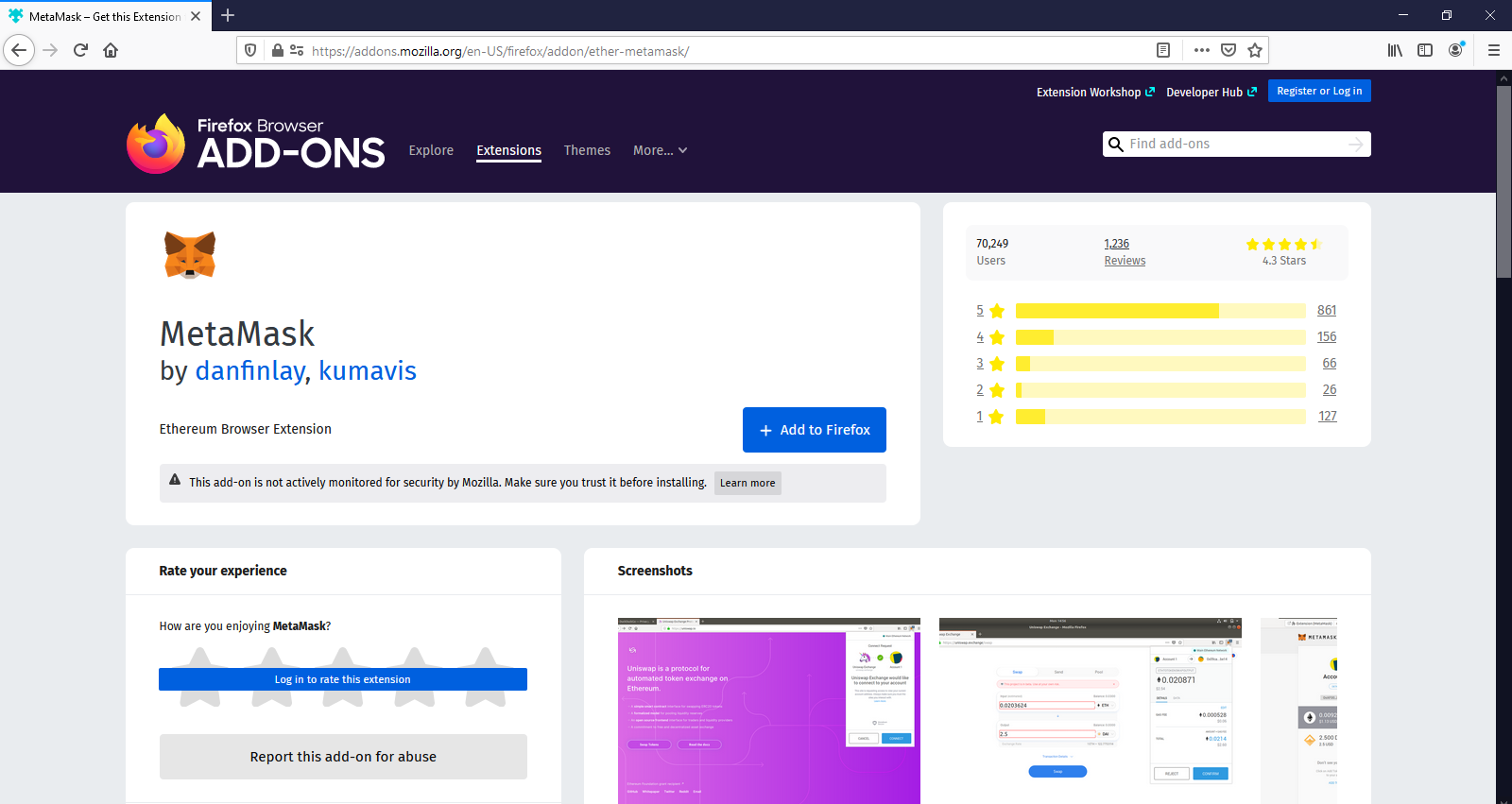Screen dimensions: 1512x804
Task: Click Report this add-on for abuse
Action: pos(343,757)
